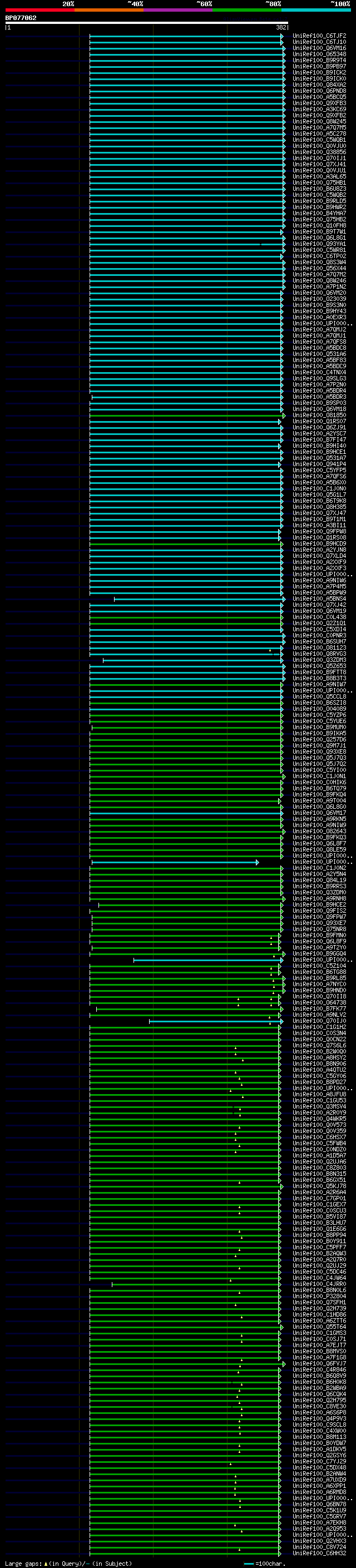The image size is (356, 1568).
Task: Click the red 20% color scale segment
Action: click(39, 10)
